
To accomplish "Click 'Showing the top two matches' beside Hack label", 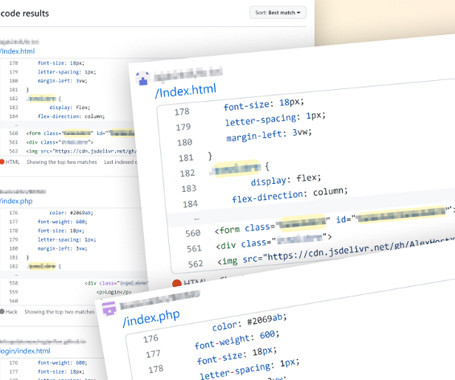I will (59, 312).
